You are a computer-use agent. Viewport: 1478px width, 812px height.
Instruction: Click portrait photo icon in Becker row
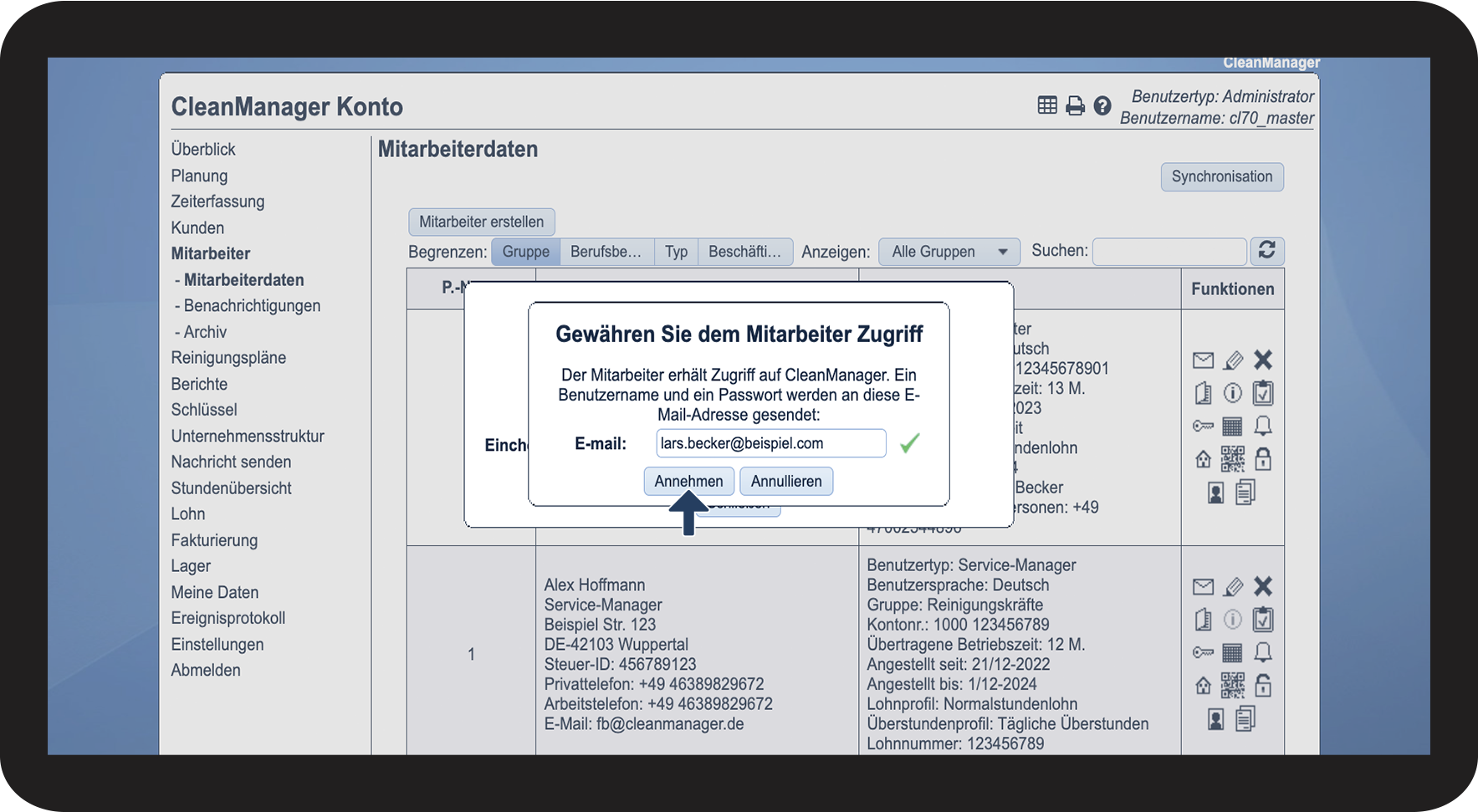click(1216, 493)
